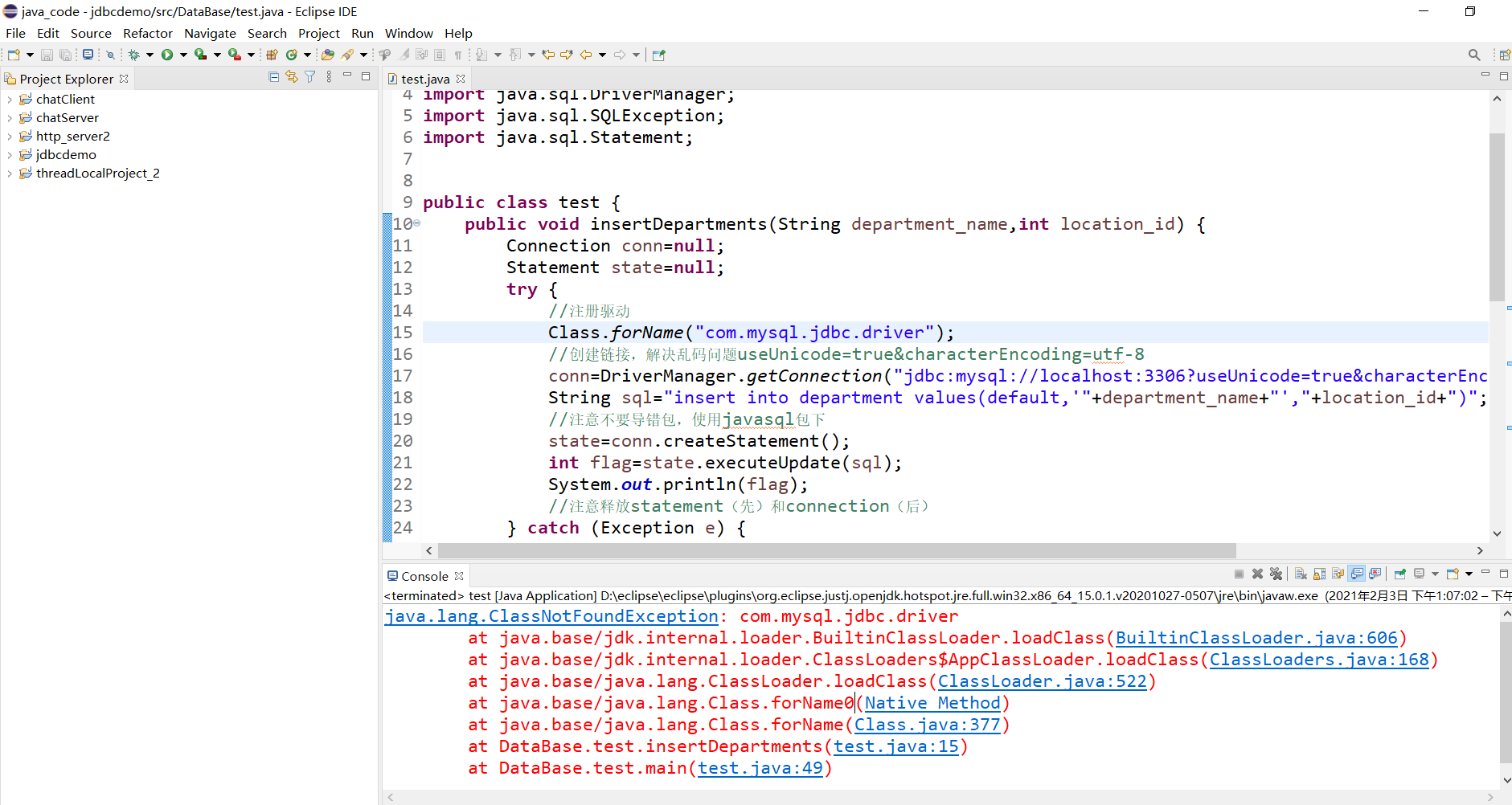Open the java.lang.ClassNotFoundException link

coord(551,616)
